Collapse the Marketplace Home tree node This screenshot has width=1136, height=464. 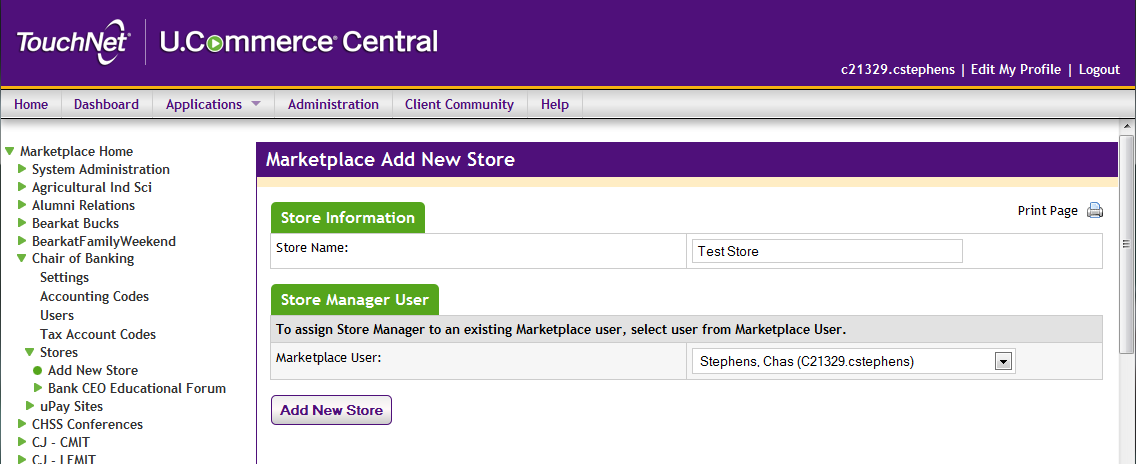(9, 152)
